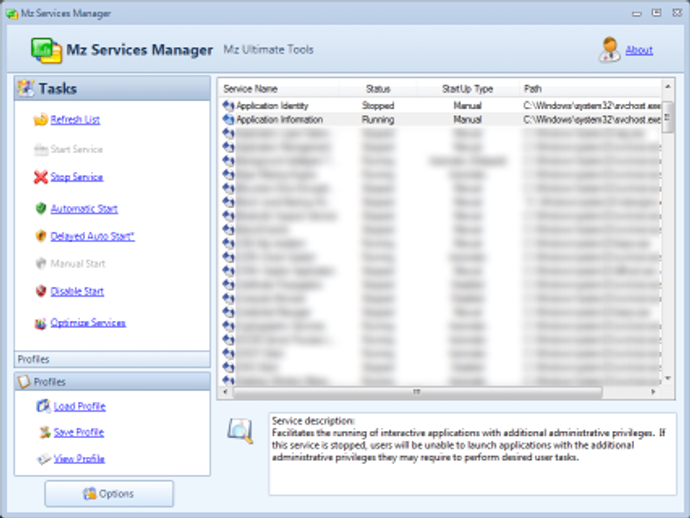690x518 pixels.
Task: Click the service list scroll up arrow
Action: (x=668, y=87)
